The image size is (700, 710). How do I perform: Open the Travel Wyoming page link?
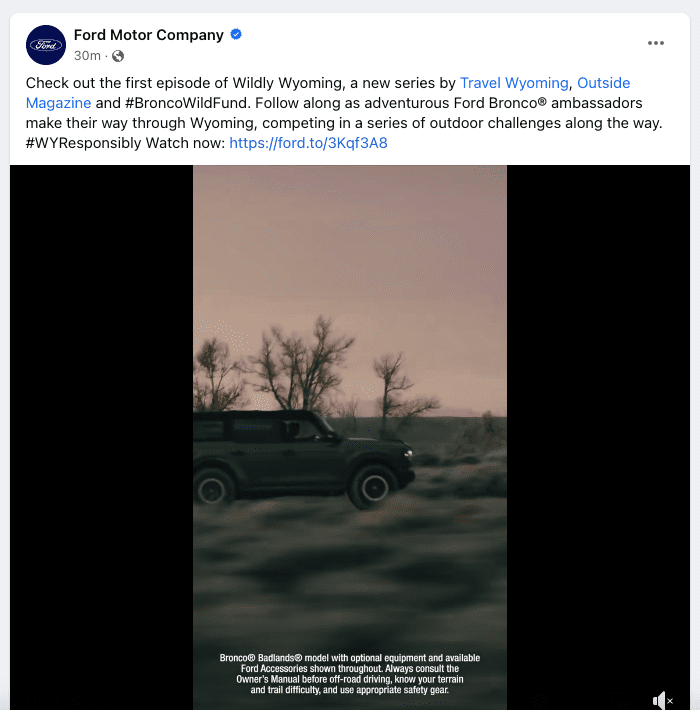[x=514, y=83]
